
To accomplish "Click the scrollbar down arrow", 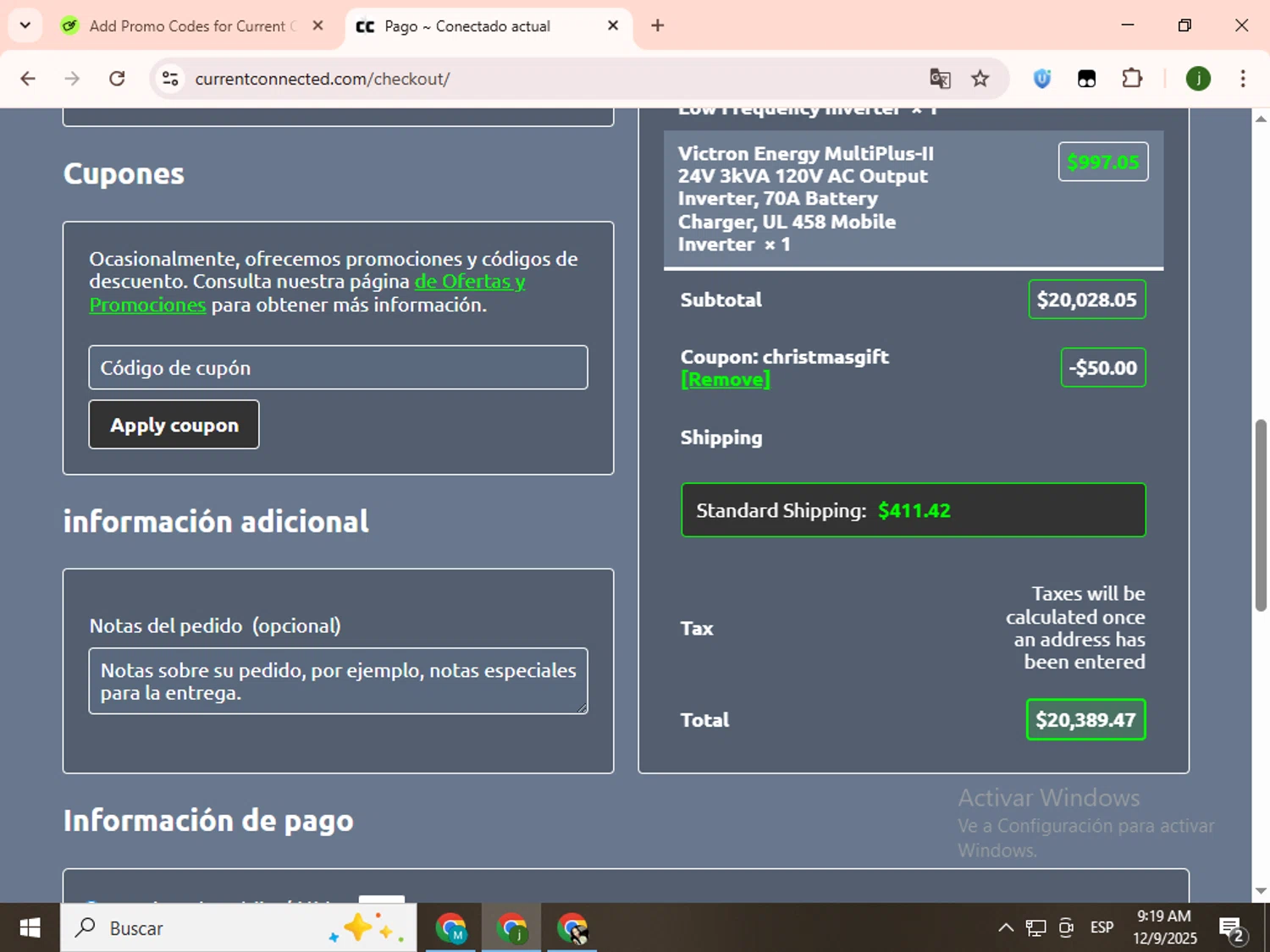I will point(1261,891).
